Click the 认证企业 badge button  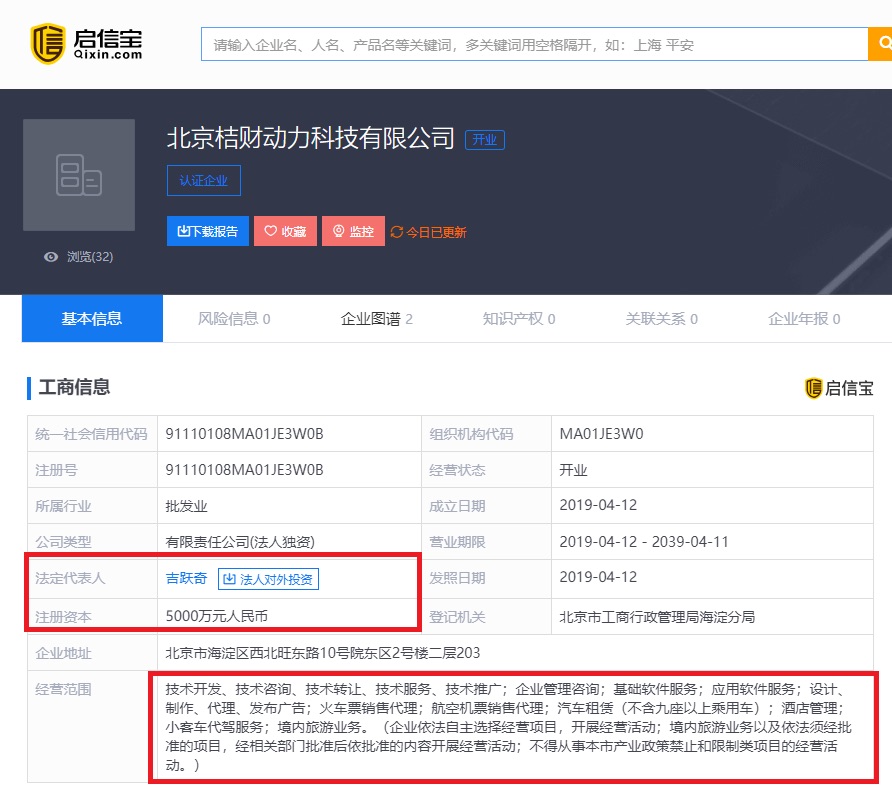[x=204, y=181]
